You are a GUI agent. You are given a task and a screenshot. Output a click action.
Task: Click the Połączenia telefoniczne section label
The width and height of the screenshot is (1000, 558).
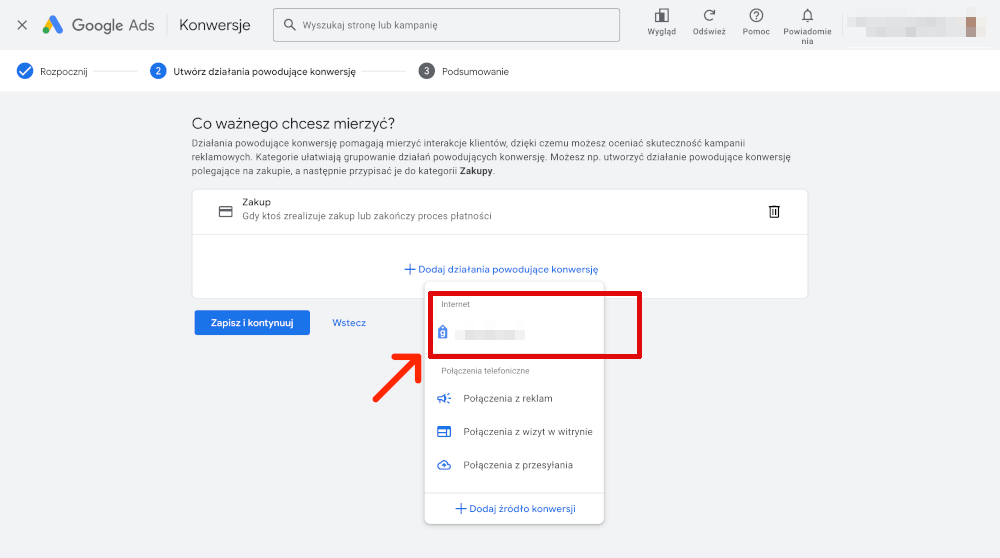pyautogui.click(x=485, y=371)
